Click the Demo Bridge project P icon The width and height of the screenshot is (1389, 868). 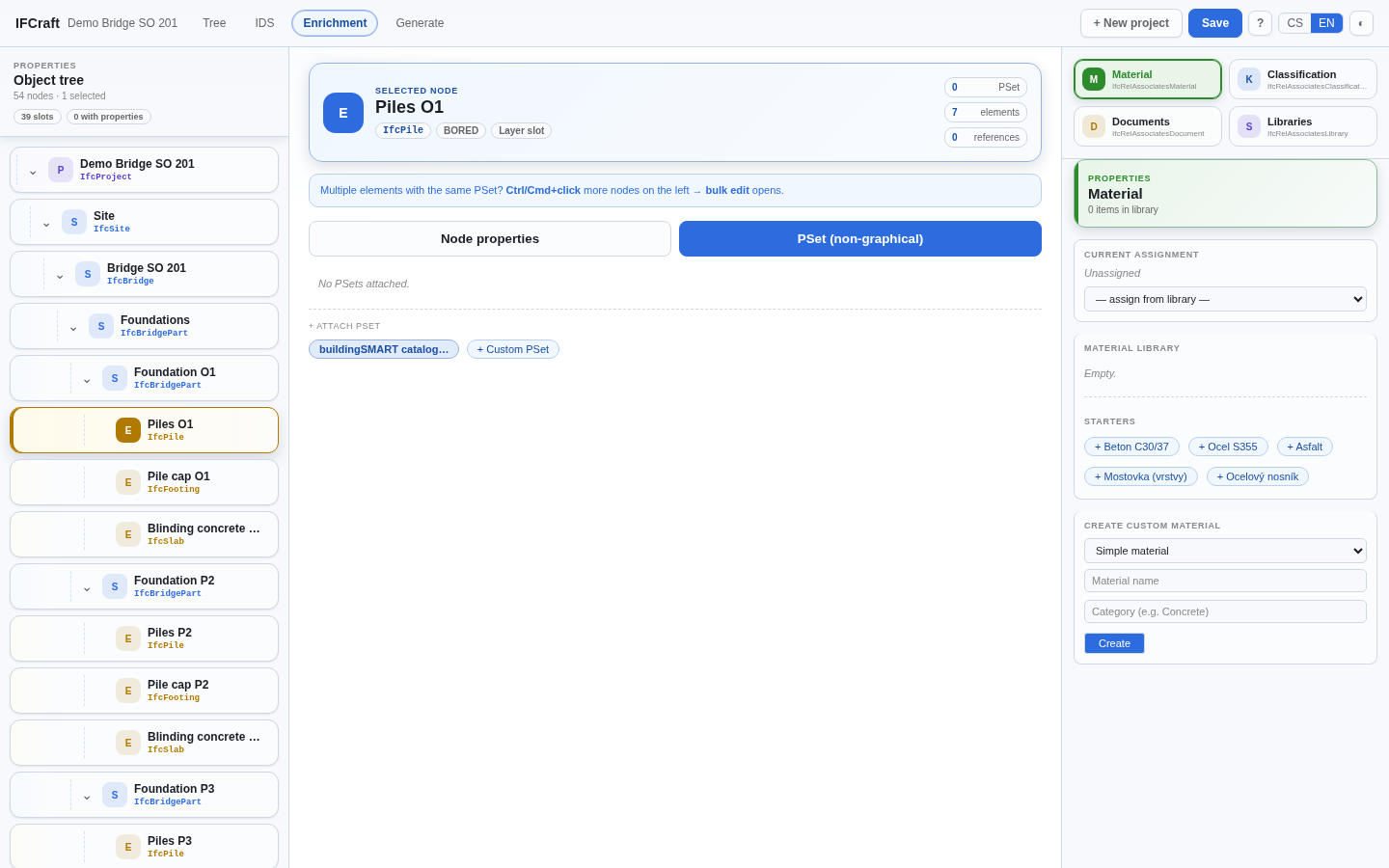point(61,170)
